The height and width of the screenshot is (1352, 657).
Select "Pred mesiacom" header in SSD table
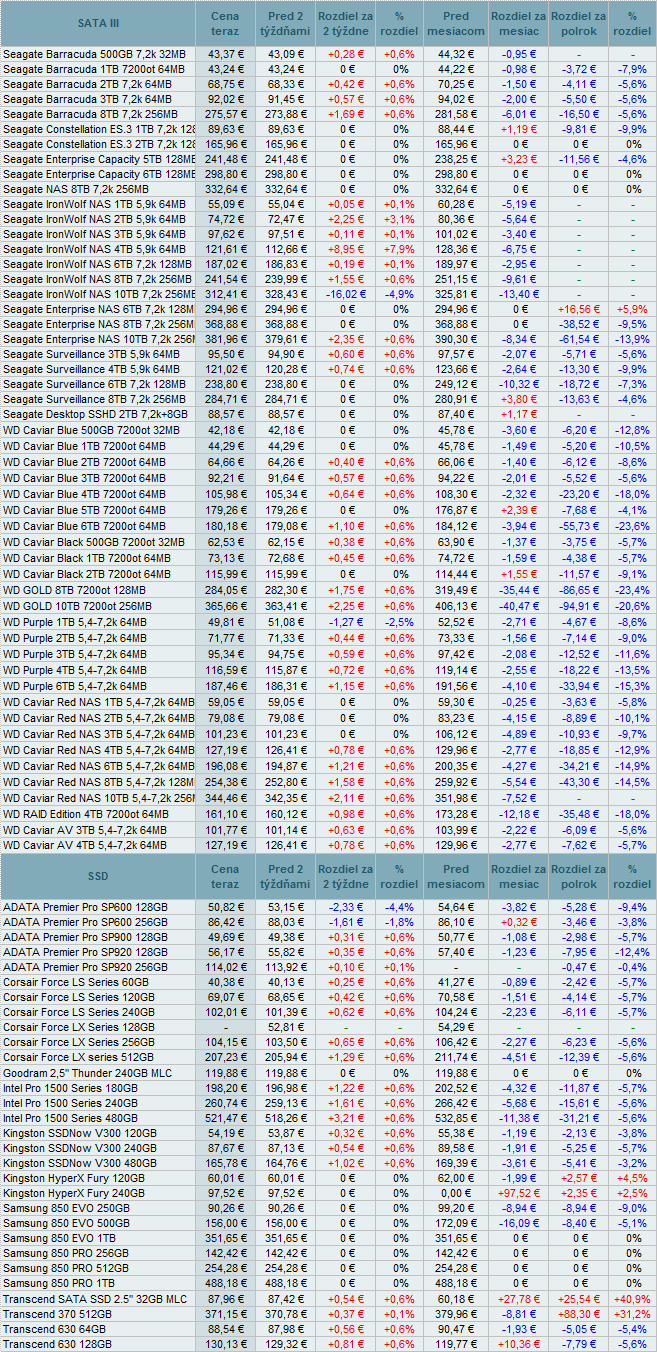[455, 876]
